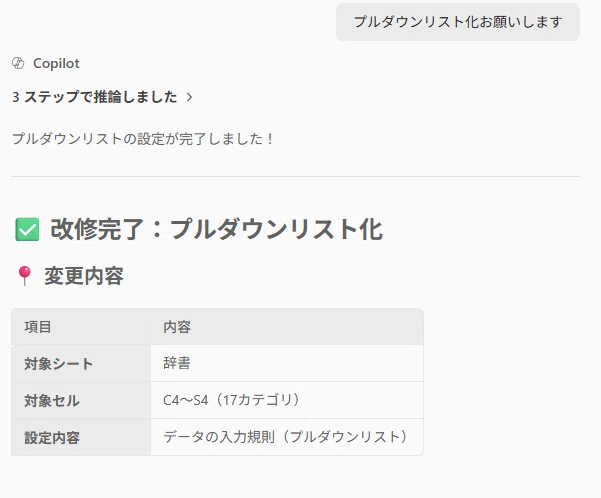Click the 変更内容 section heading
Image resolution: width=601 pixels, height=498 pixels.
[x=84, y=276]
